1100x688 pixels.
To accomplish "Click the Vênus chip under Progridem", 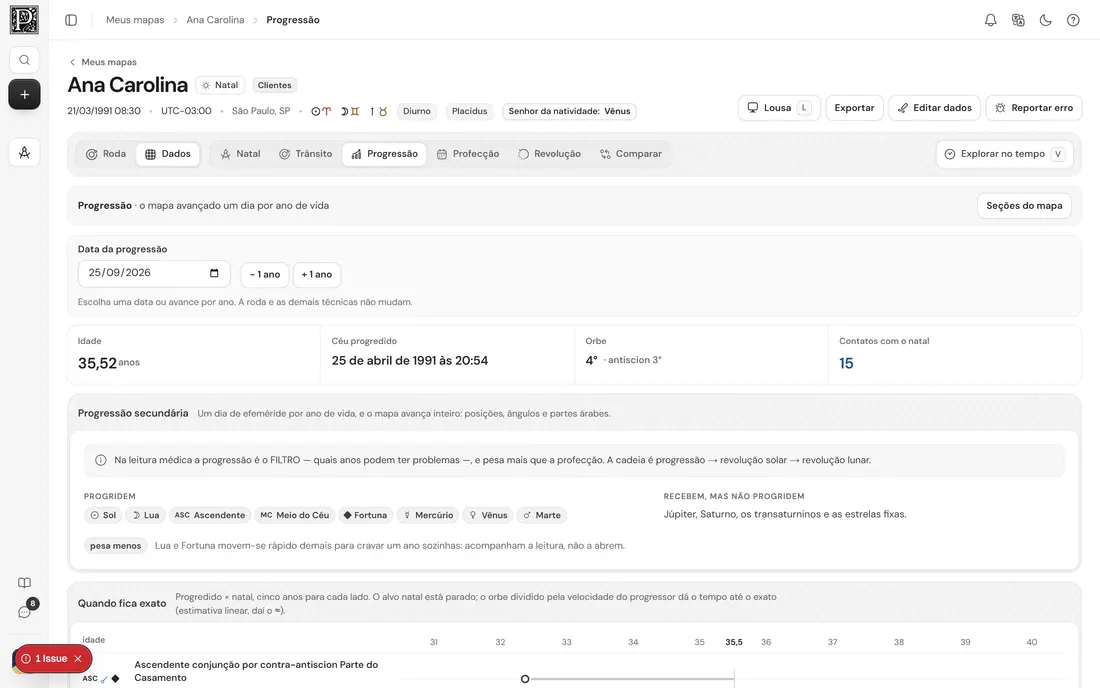I will (488, 515).
